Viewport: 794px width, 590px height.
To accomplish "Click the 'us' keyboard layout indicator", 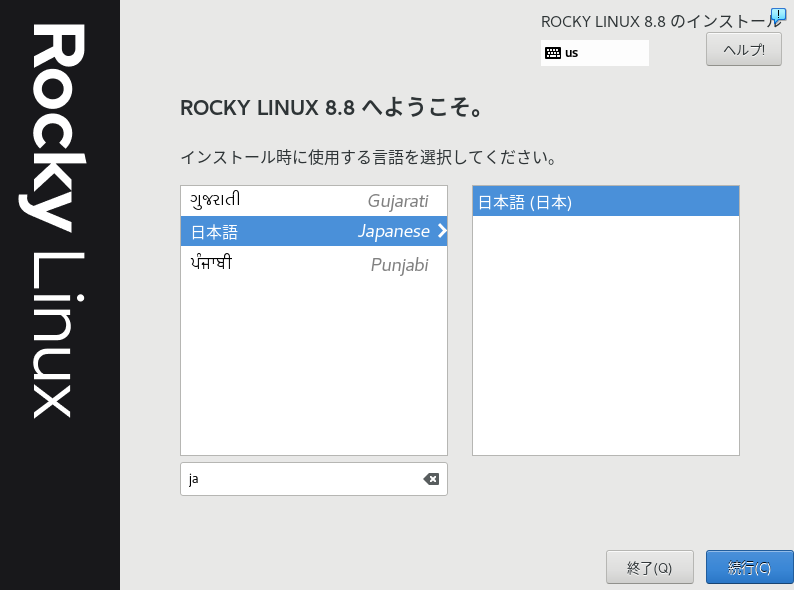I will tap(594, 53).
